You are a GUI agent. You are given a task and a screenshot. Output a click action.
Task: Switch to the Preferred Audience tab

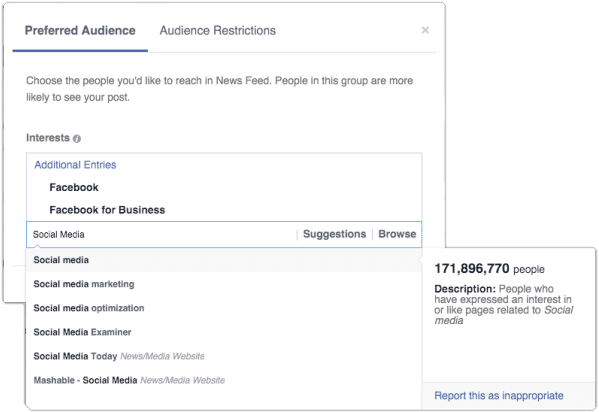[x=80, y=31]
